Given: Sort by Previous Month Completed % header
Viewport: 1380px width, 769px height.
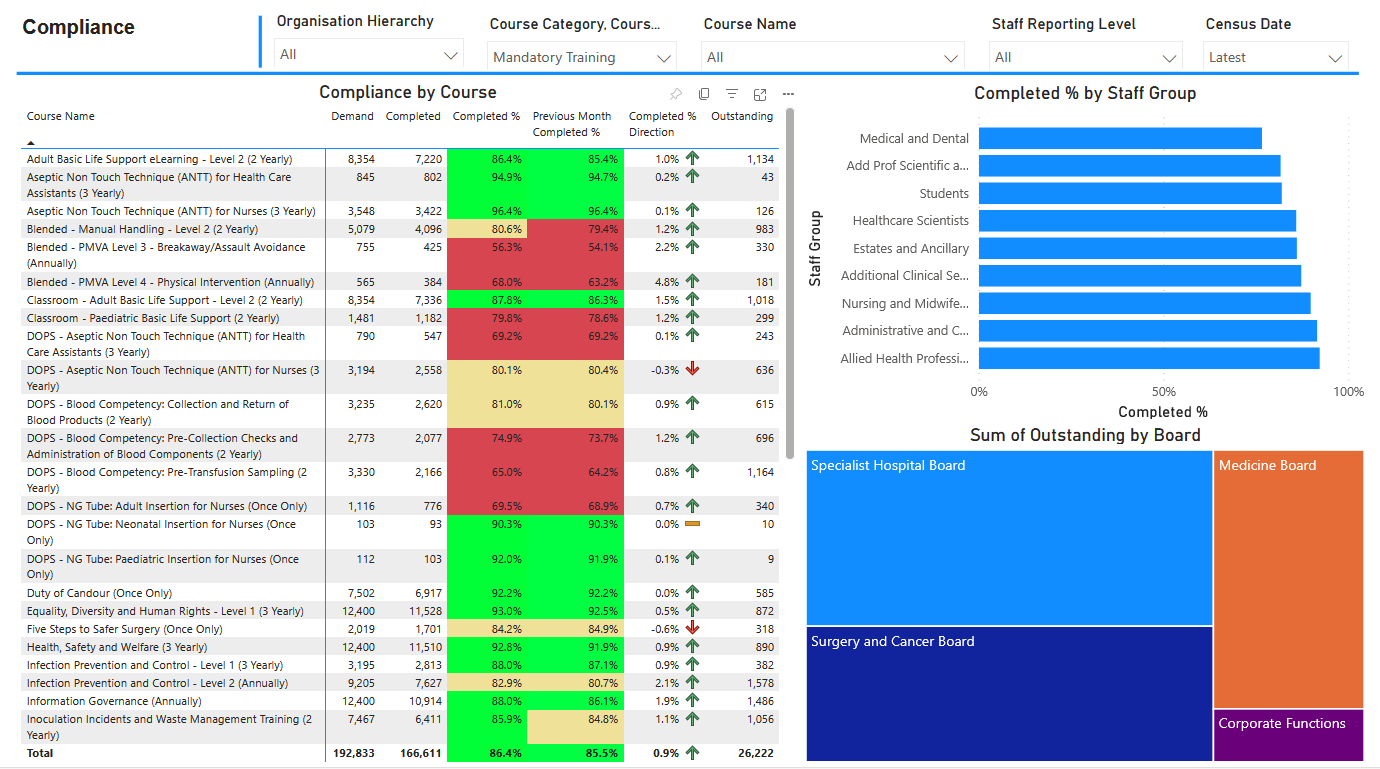Looking at the screenshot, I should coord(572,124).
